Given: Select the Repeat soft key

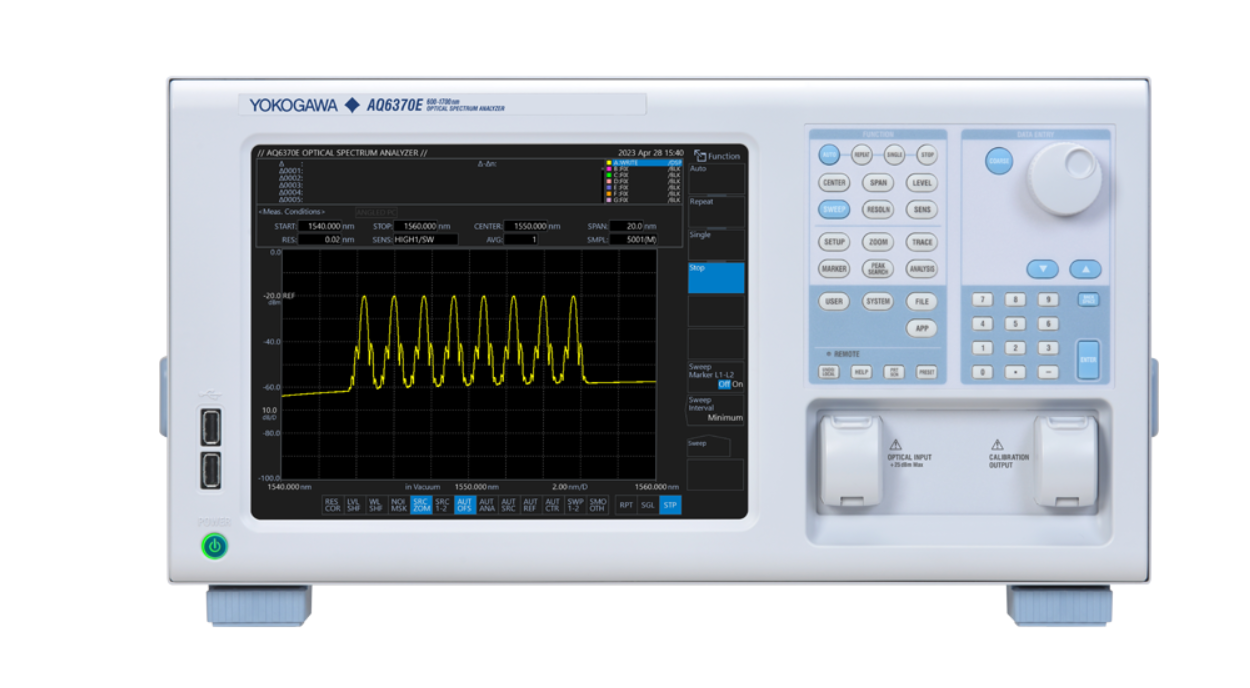Looking at the screenshot, I should click(x=715, y=211).
